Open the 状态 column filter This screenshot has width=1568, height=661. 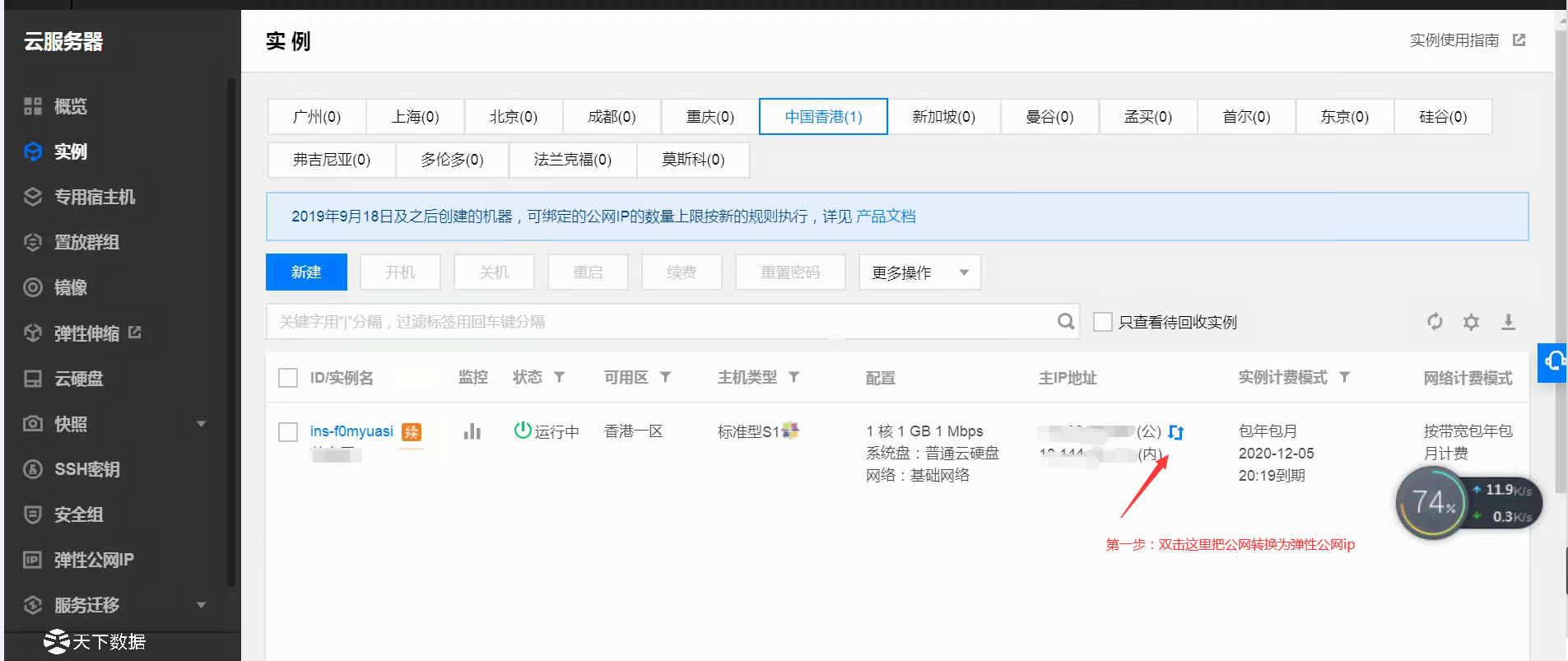point(560,377)
